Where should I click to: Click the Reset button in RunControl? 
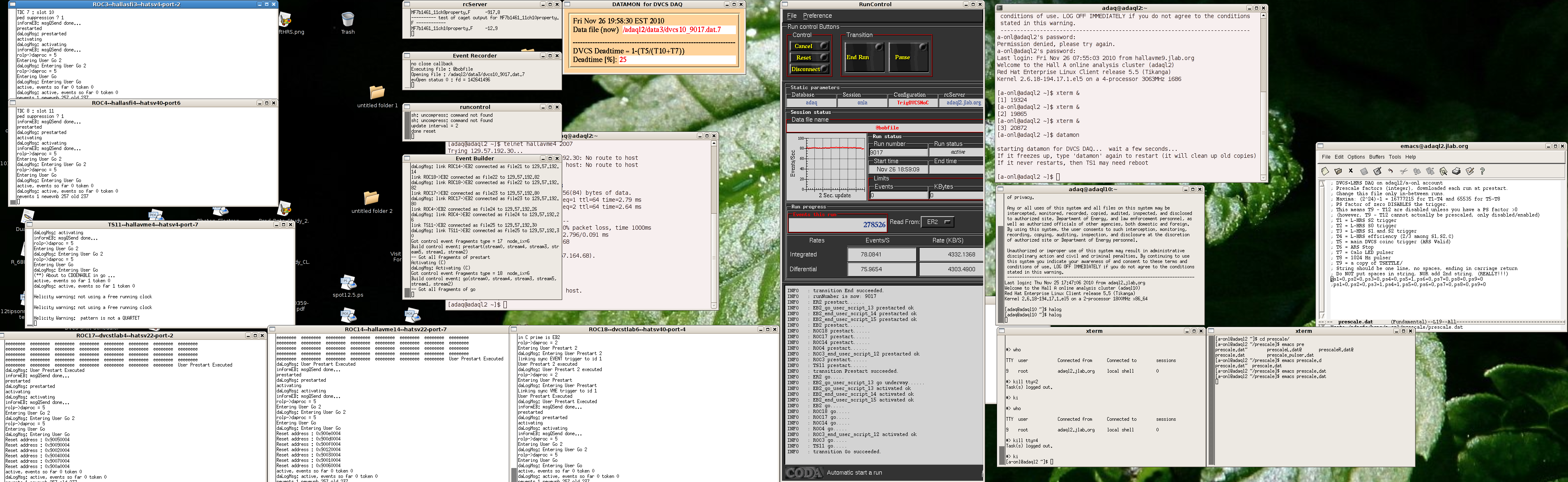pyautogui.click(x=809, y=57)
